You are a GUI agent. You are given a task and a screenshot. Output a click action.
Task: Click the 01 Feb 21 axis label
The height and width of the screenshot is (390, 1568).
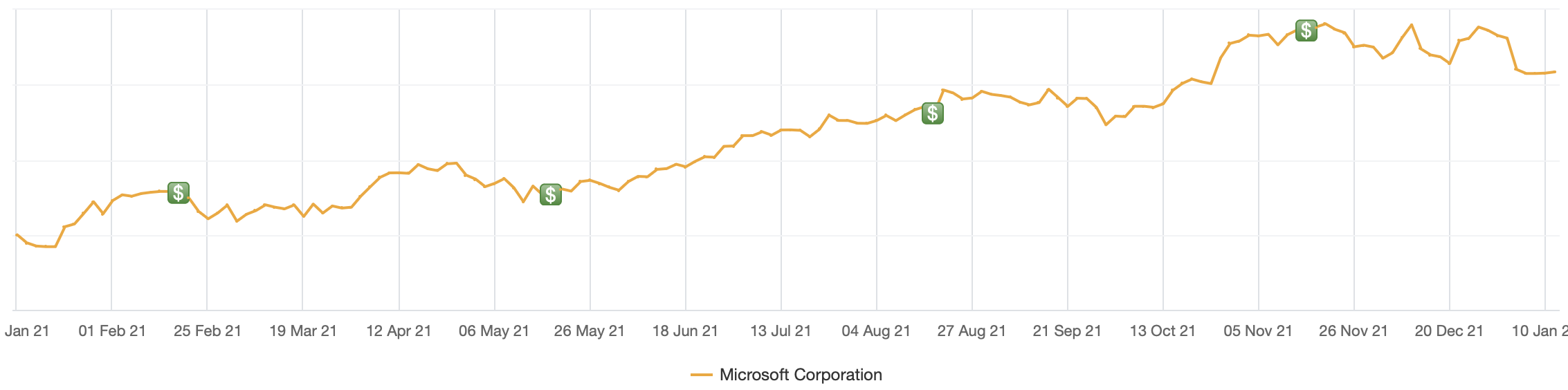112,331
